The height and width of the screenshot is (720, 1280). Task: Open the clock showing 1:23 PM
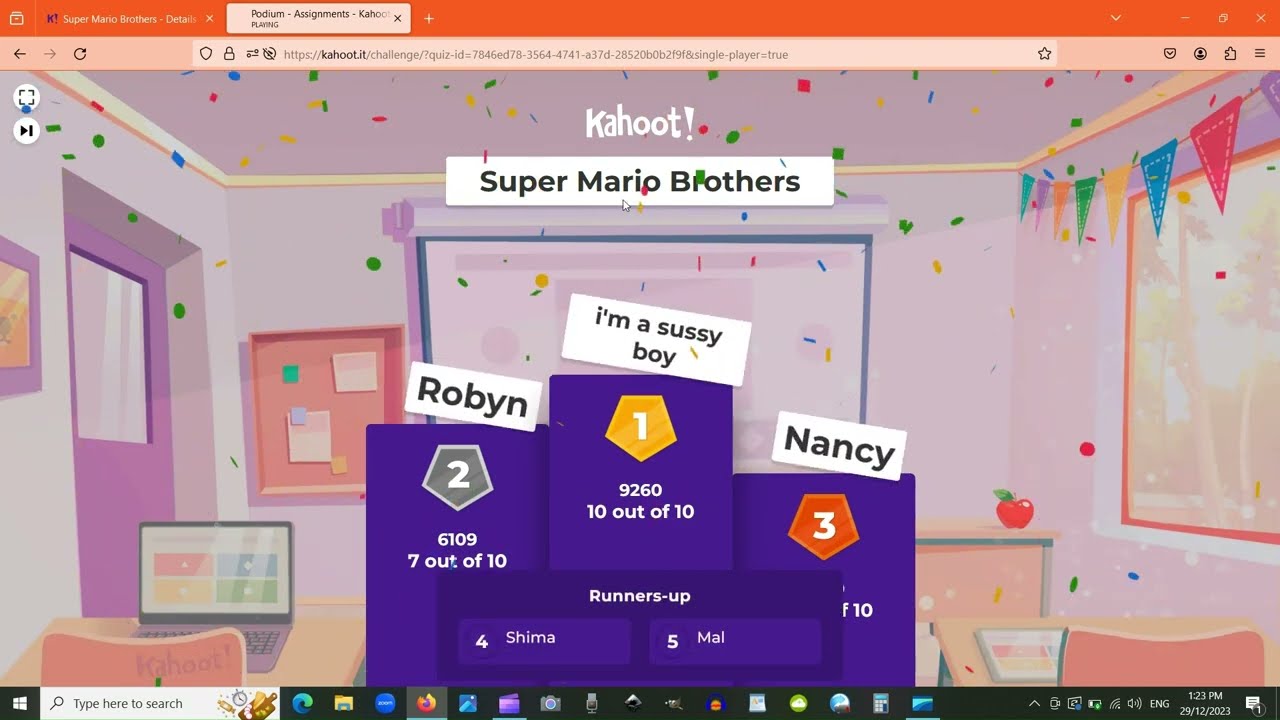coord(1205,703)
